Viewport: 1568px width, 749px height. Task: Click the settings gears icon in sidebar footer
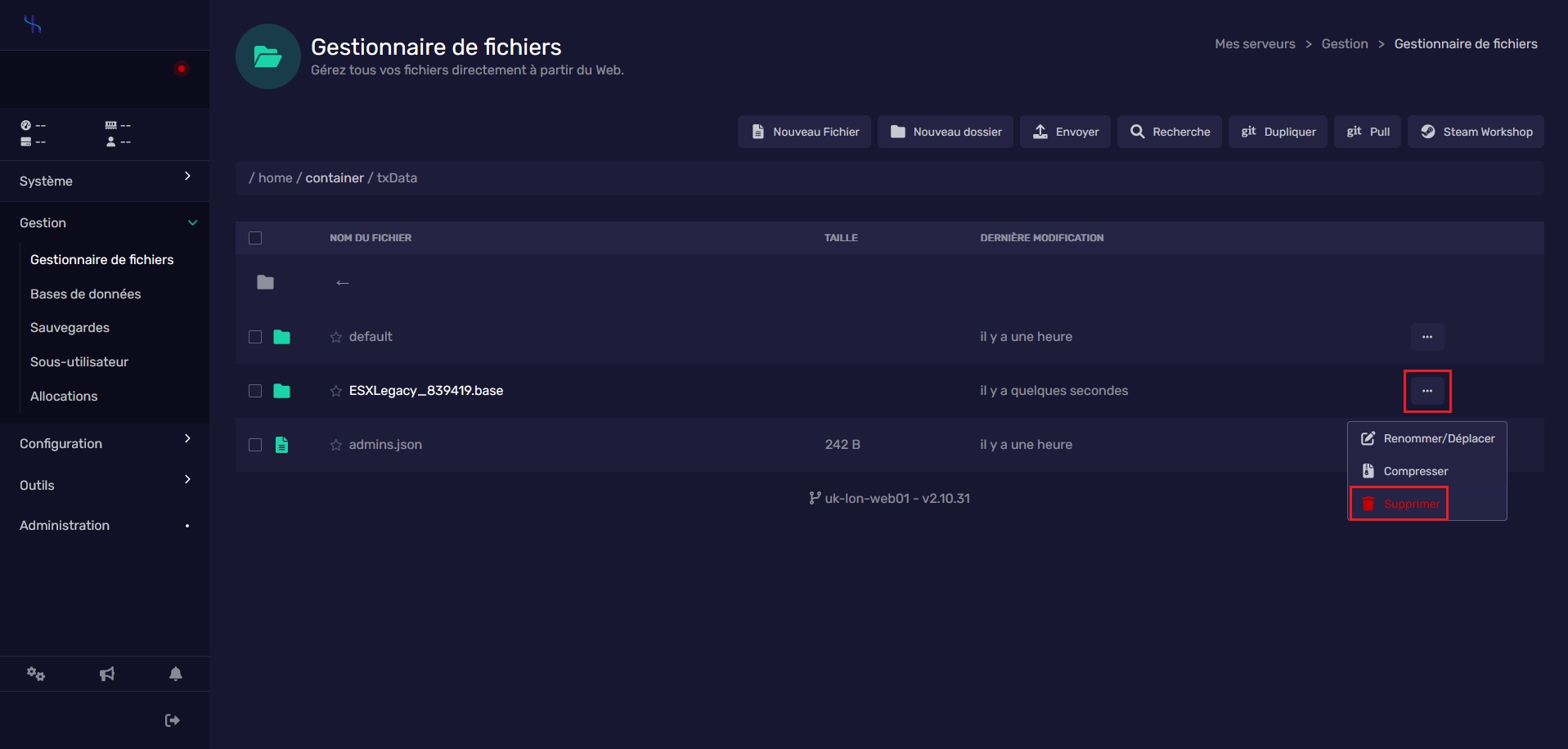tap(36, 674)
